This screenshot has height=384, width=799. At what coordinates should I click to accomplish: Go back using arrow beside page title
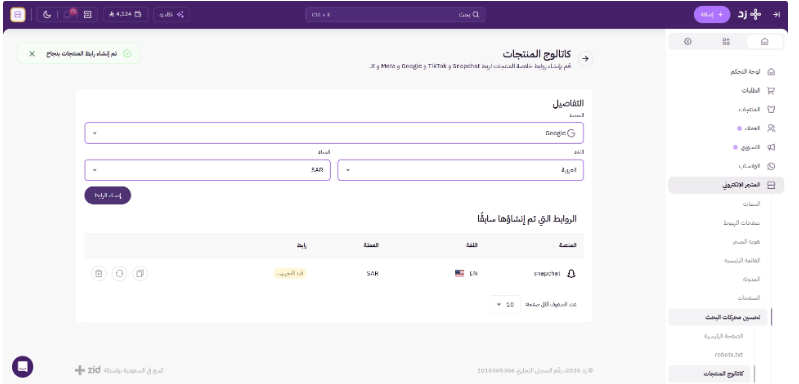coord(585,59)
